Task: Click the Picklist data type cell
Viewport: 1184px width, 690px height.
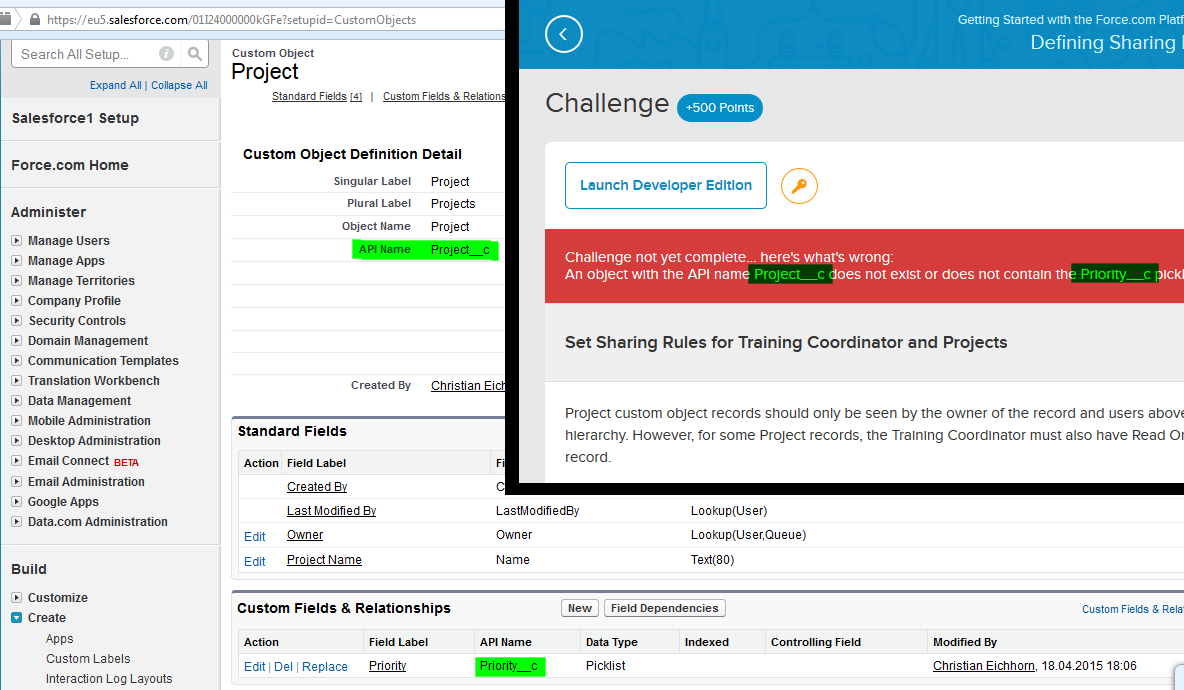Action: point(606,666)
